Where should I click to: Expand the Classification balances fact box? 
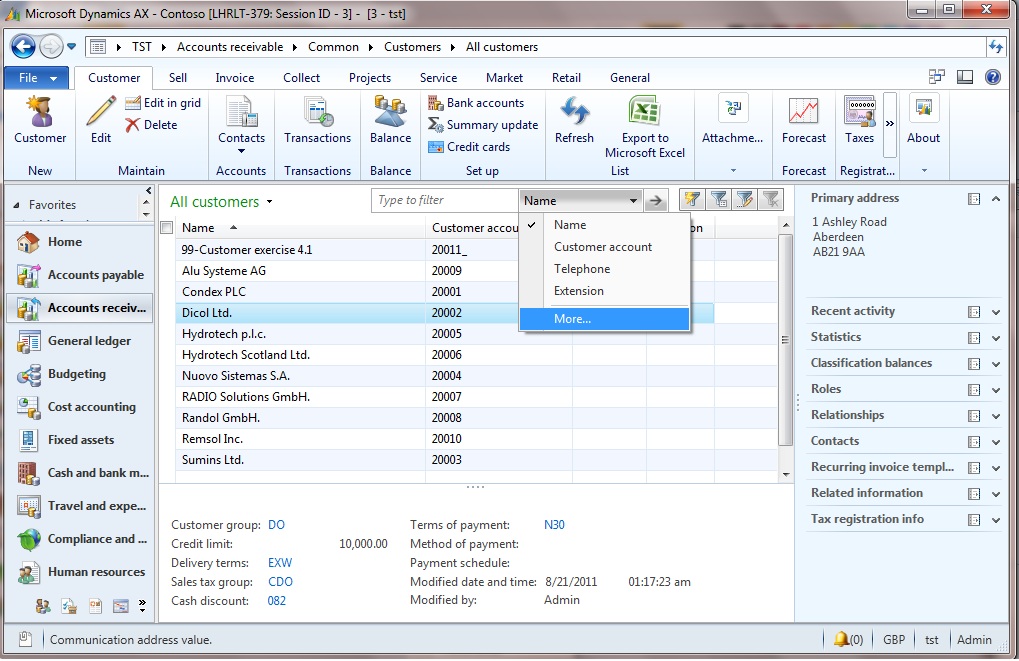point(996,364)
